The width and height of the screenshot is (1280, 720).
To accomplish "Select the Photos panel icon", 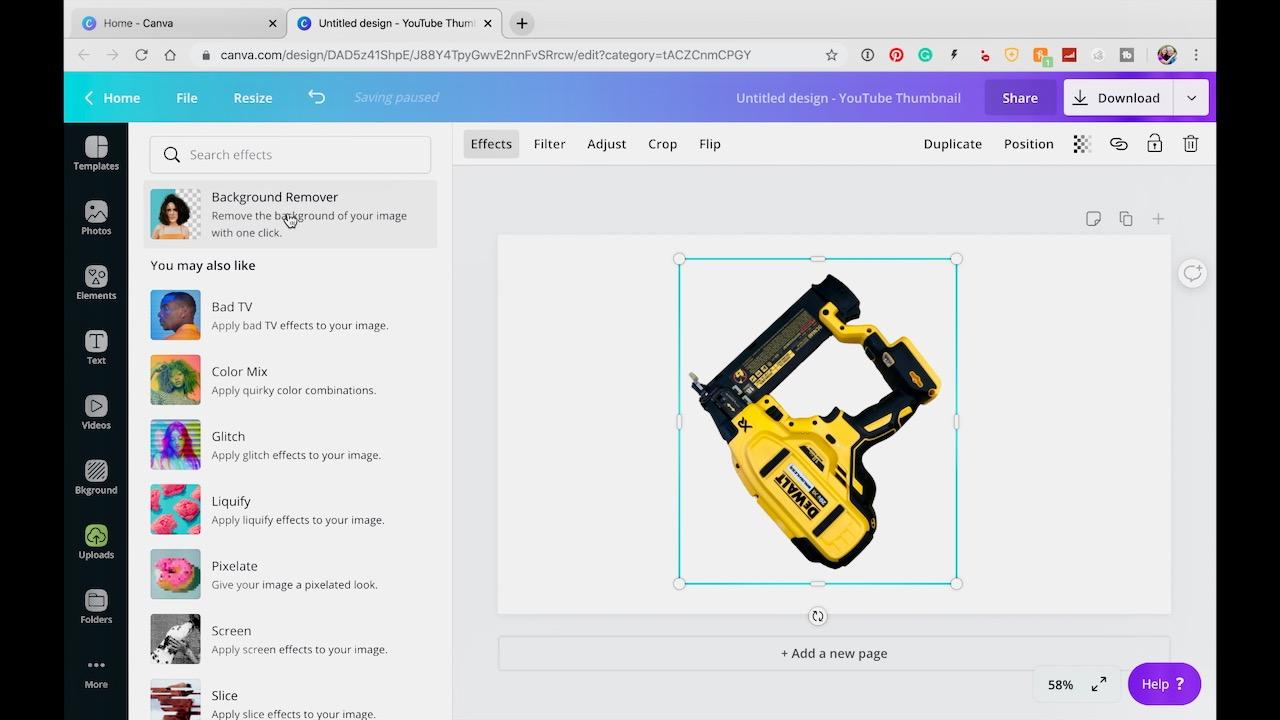I will click(x=95, y=217).
